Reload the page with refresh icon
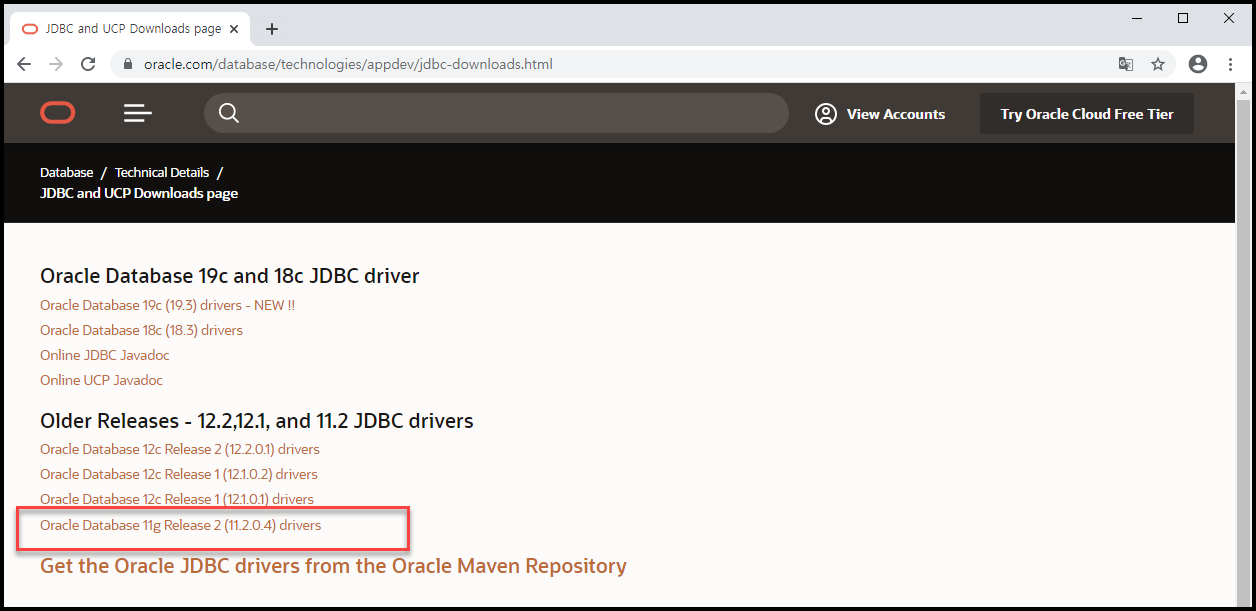Image resolution: width=1256 pixels, height=611 pixels. coord(88,64)
